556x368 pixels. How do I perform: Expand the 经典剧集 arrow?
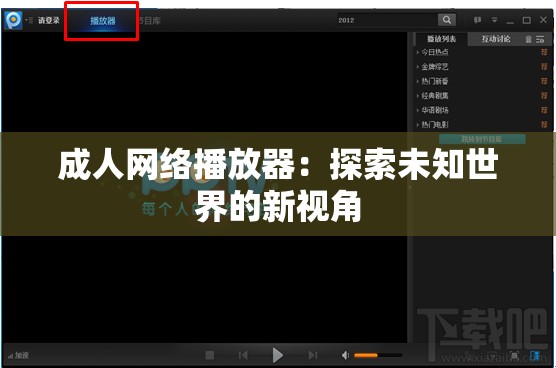point(418,96)
